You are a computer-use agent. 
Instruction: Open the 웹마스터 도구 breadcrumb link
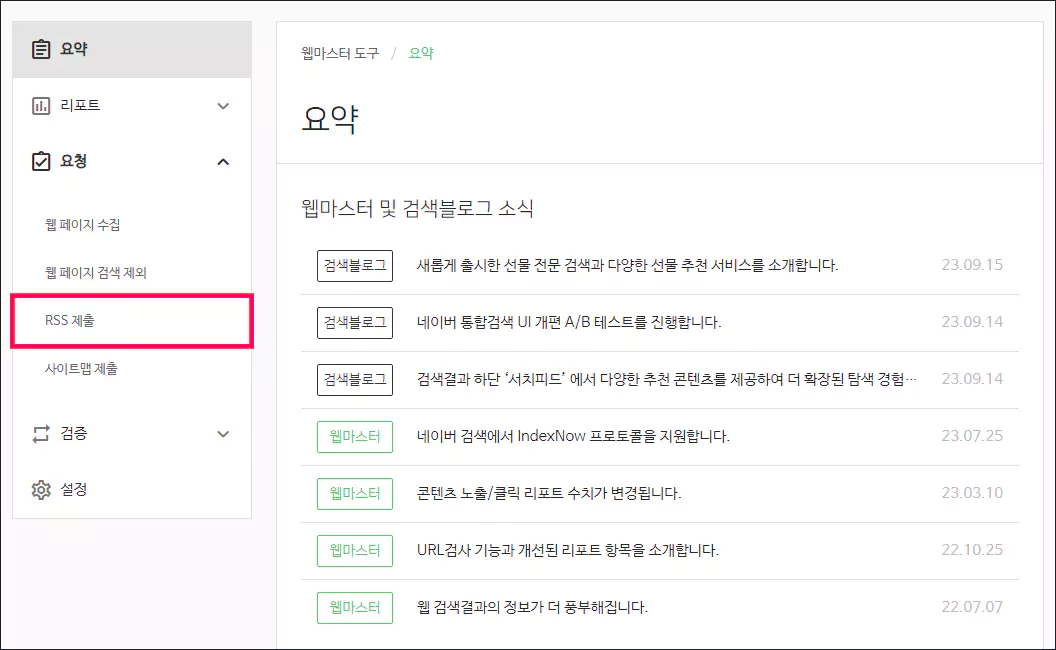click(x=340, y=53)
